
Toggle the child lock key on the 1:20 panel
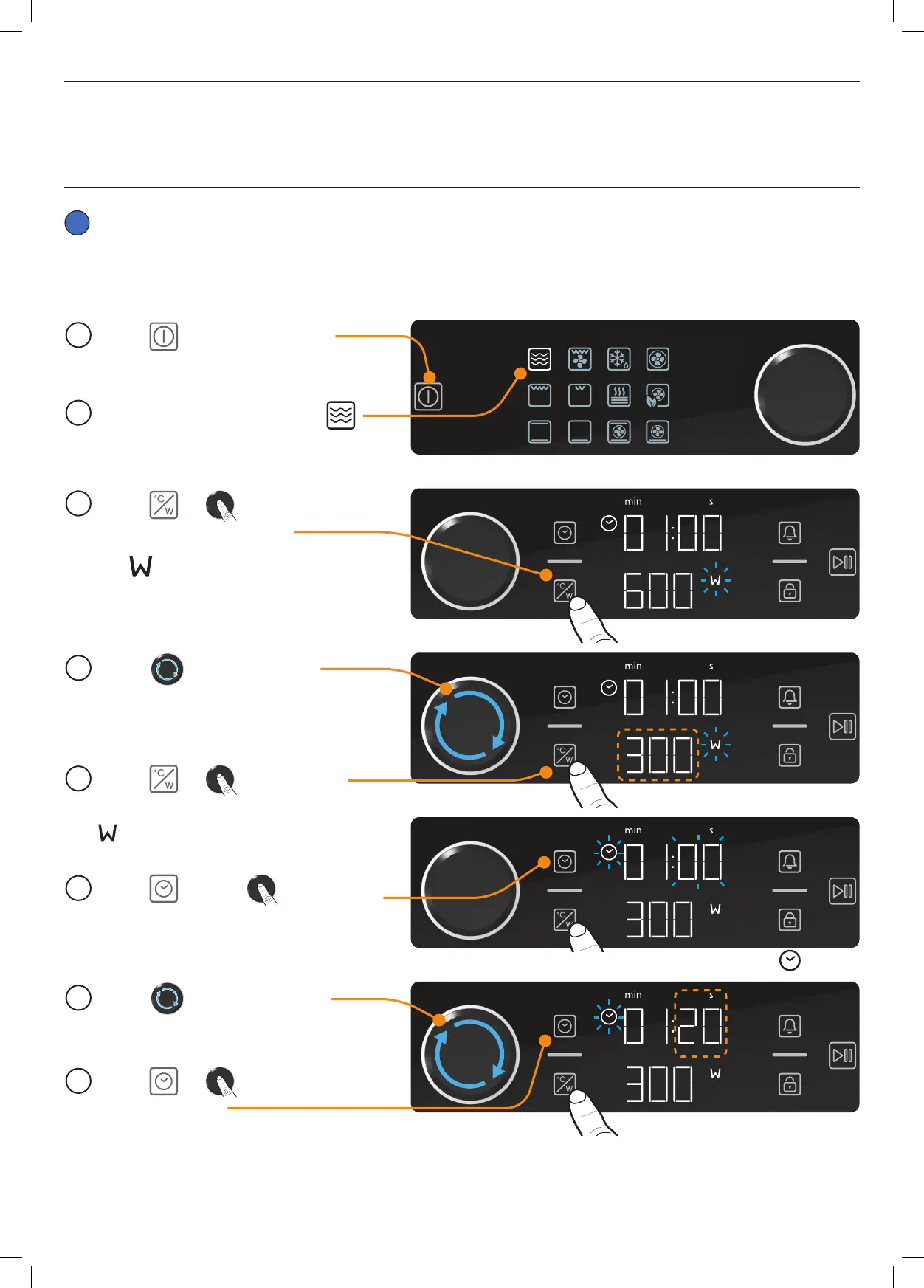point(790,1084)
